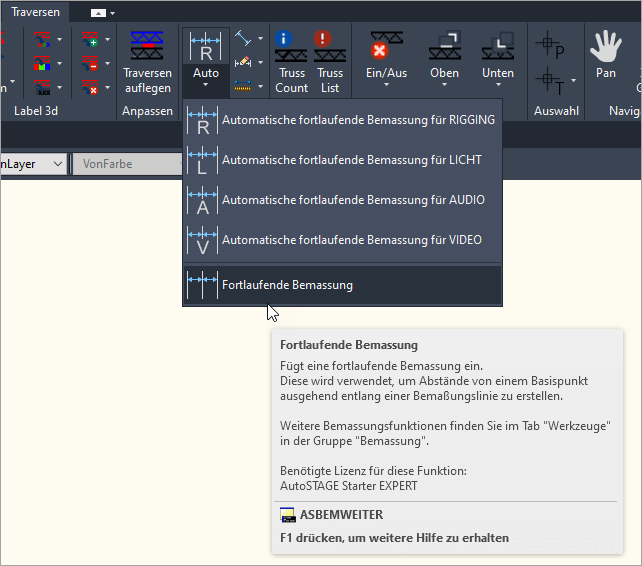
Task: Choose Automatische fortlaufende Bemassung für RIGGING
Action: 342,120
